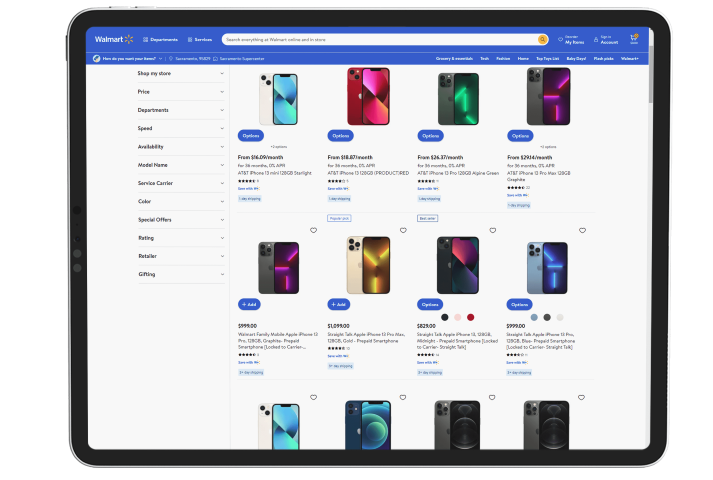The image size is (713, 480).
Task: Open the Services menu
Action: click(200, 40)
